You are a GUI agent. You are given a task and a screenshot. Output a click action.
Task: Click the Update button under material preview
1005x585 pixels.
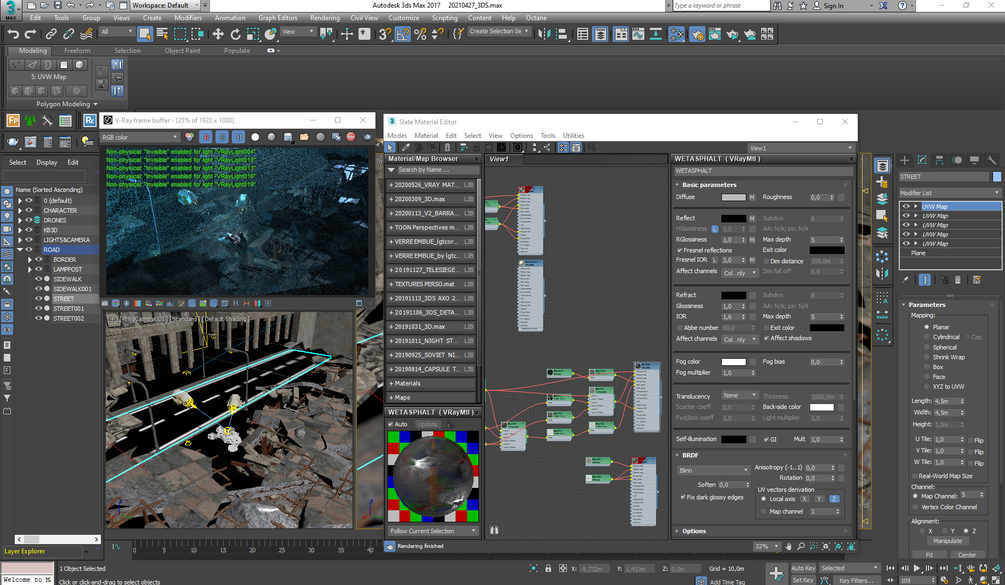pos(427,424)
